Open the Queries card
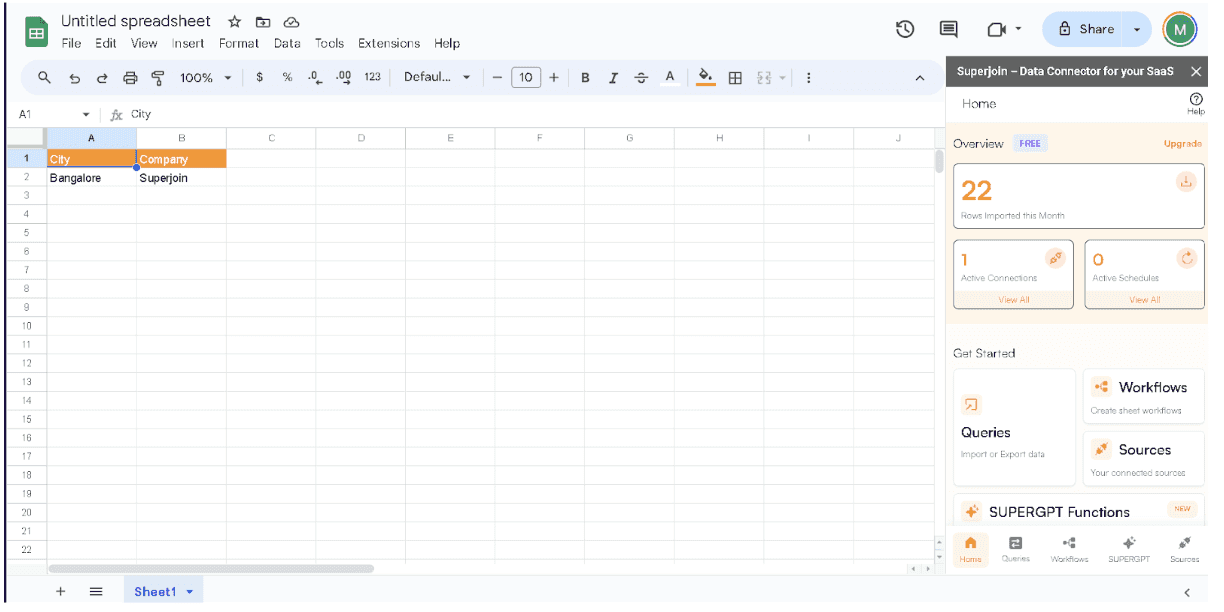1224x612 pixels. point(1014,427)
